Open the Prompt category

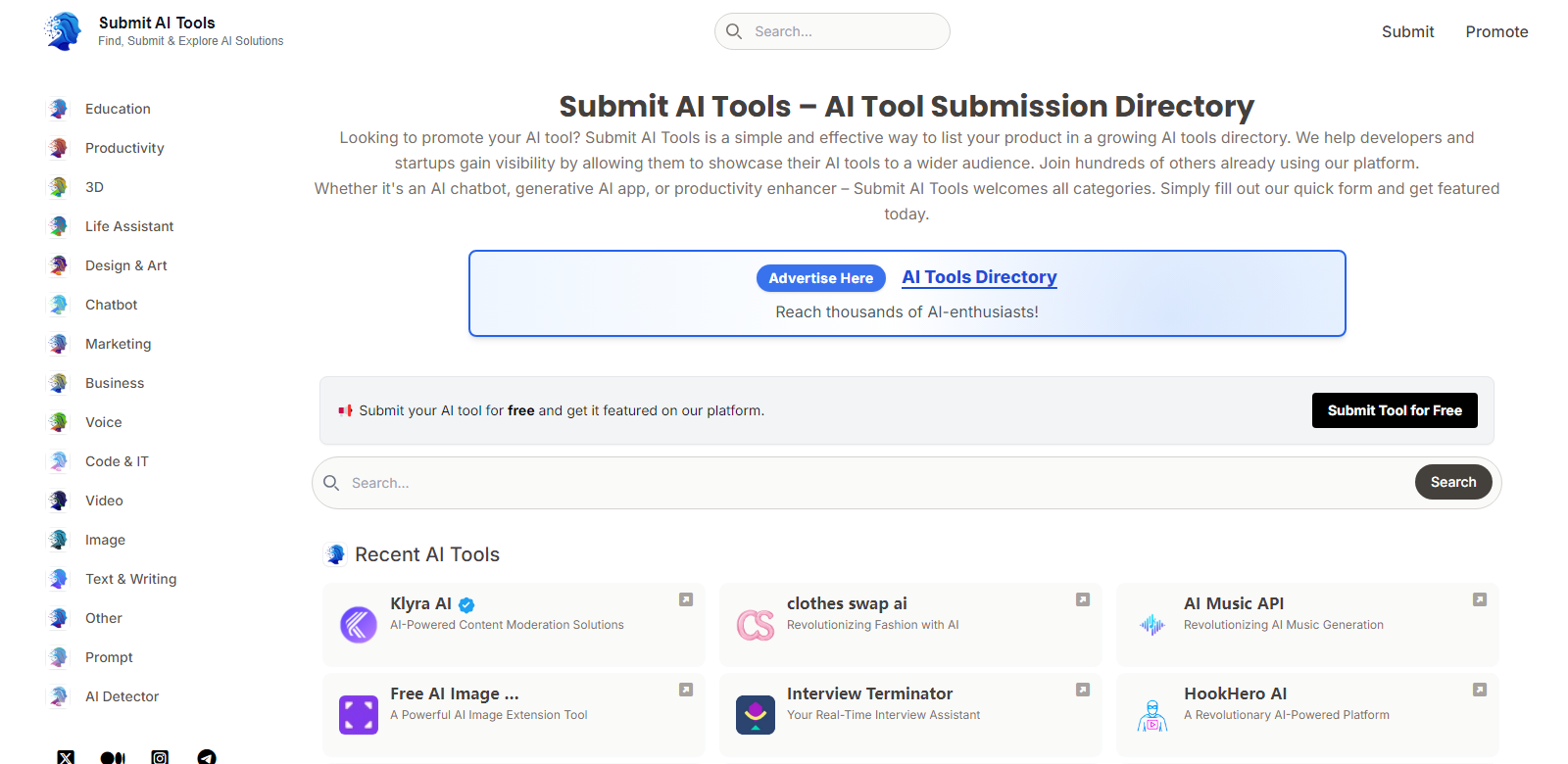pyautogui.click(x=109, y=657)
